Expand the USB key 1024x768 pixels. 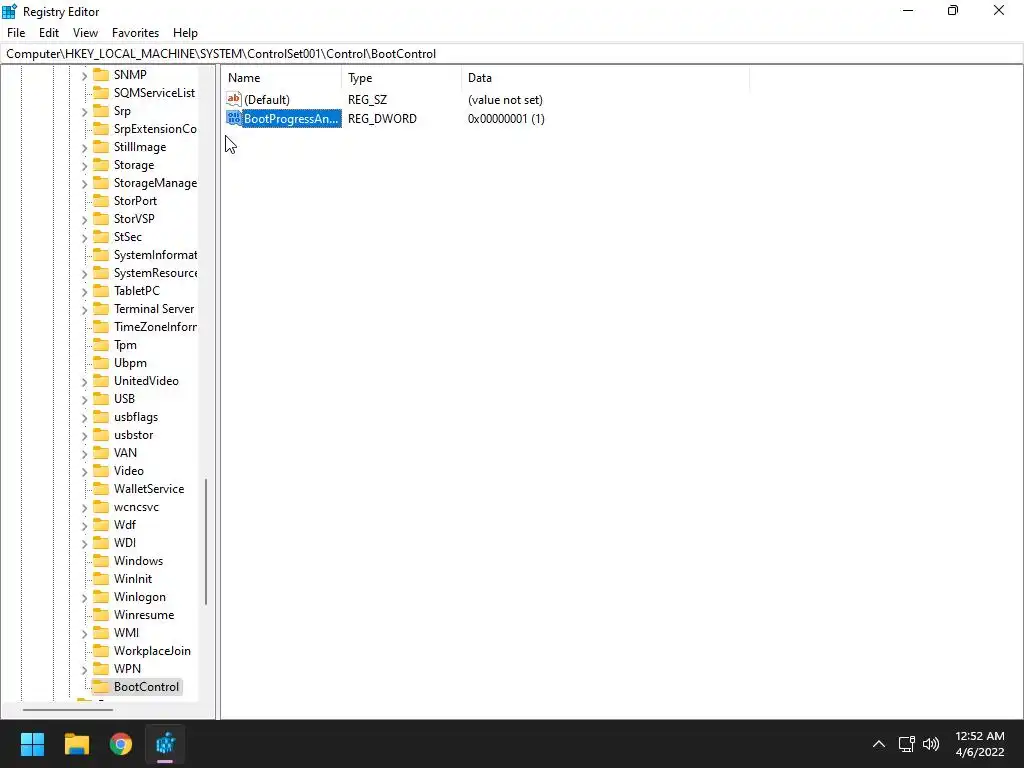(x=84, y=400)
